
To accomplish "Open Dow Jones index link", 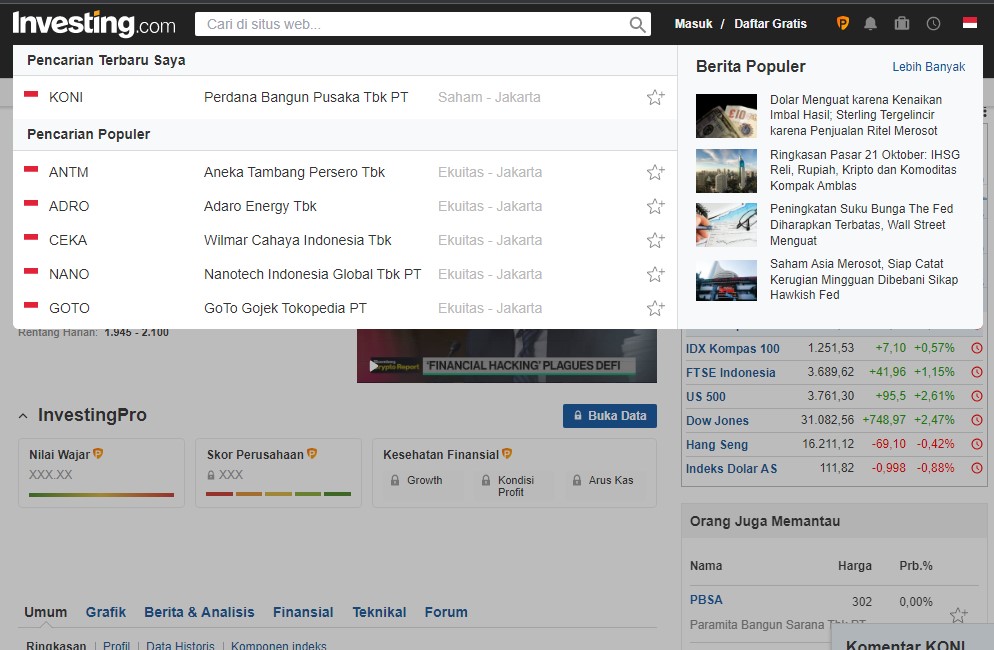I will [717, 420].
